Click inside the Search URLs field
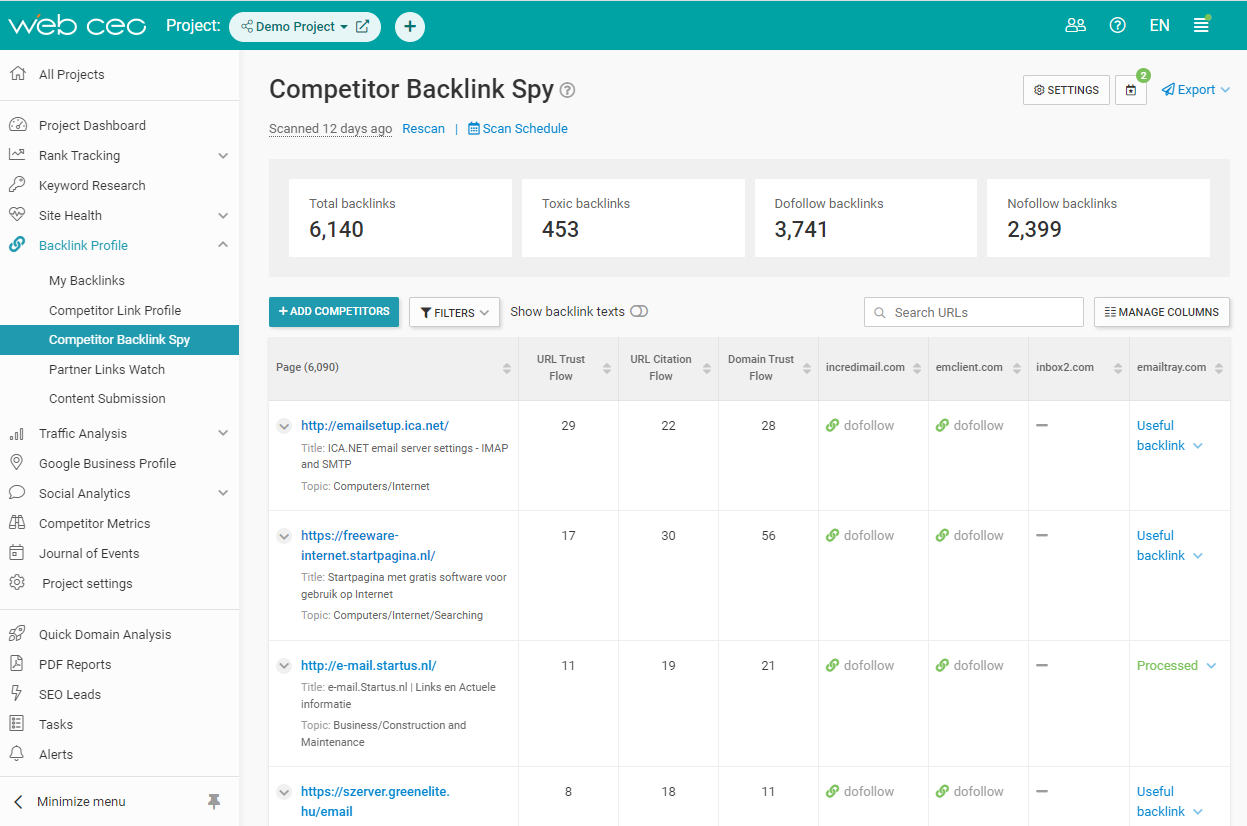 973,311
